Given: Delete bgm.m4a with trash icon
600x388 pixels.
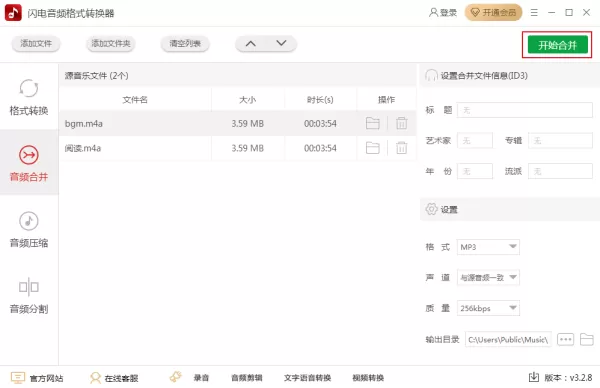Looking at the screenshot, I should tap(401, 123).
